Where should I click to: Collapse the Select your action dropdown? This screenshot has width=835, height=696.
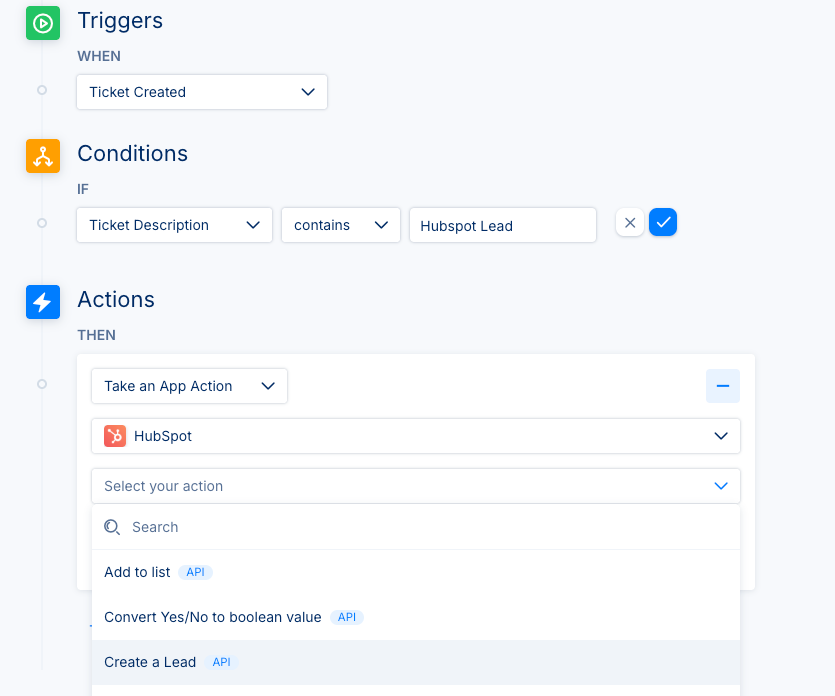(x=721, y=486)
